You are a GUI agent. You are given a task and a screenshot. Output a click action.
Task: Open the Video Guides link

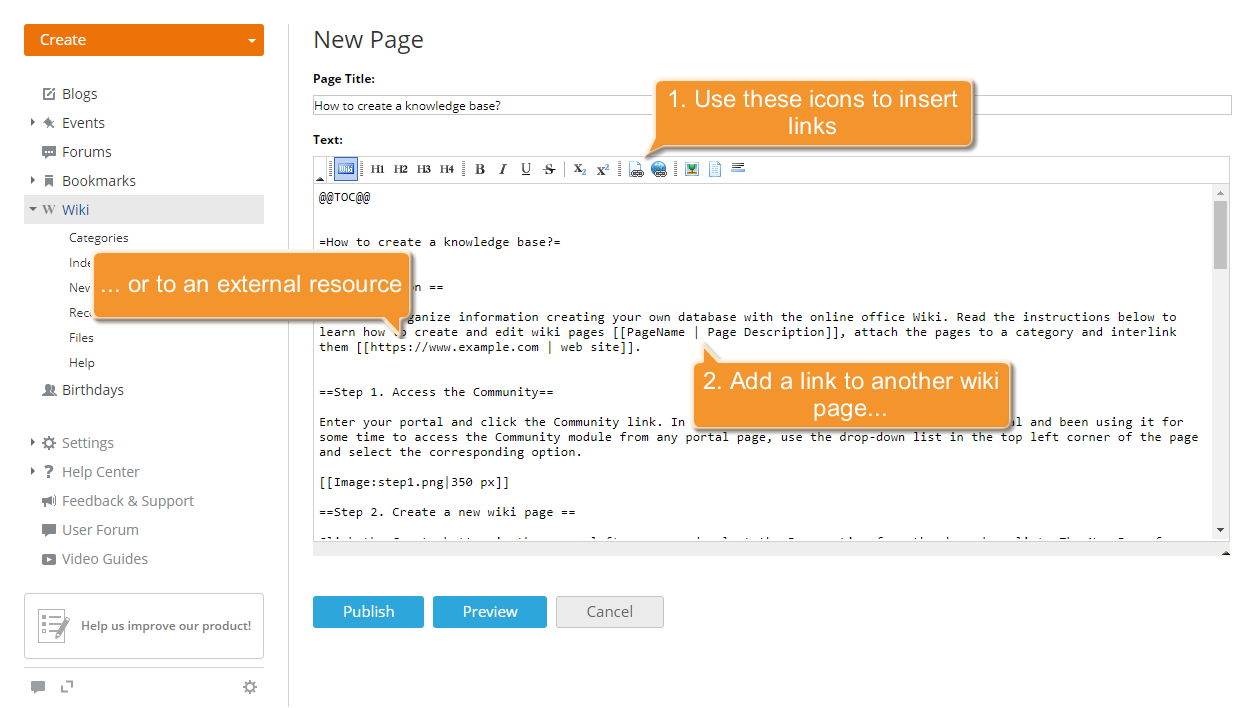point(105,559)
